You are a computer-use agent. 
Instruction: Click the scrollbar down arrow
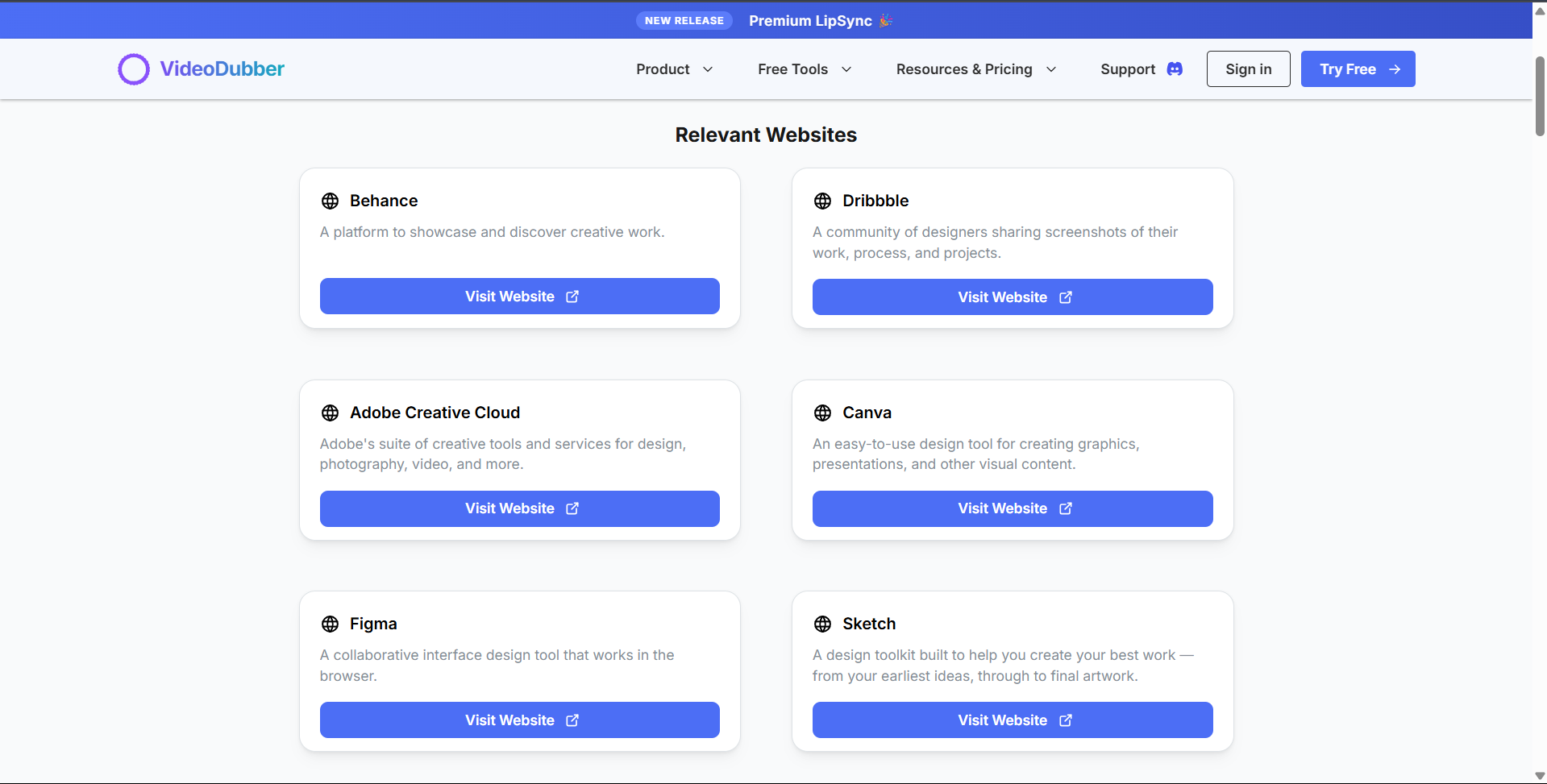[1540, 776]
